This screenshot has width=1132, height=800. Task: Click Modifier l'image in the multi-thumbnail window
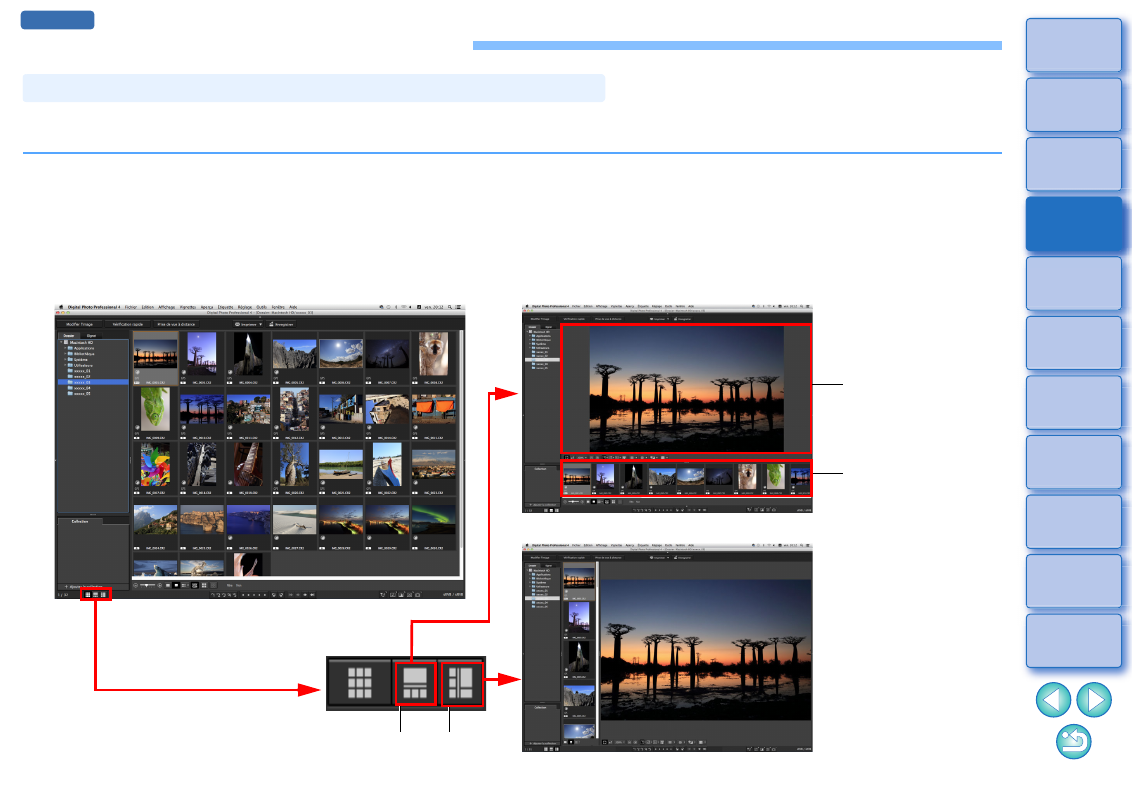79,324
